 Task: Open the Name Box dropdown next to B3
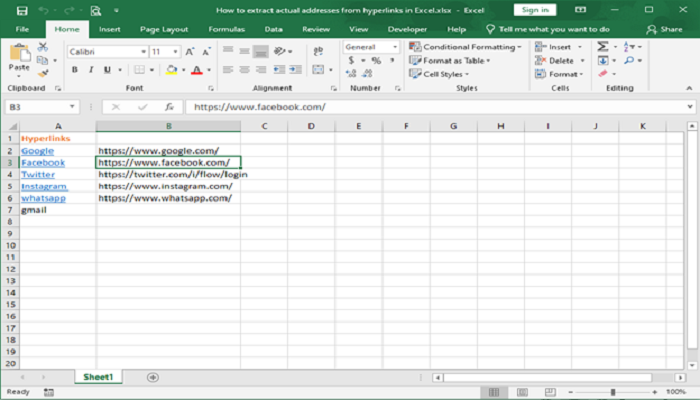(x=72, y=107)
